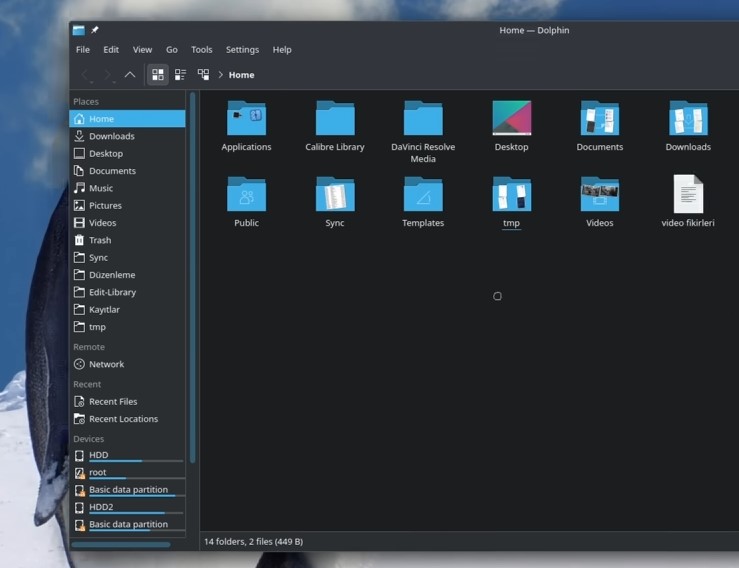Screen dimensions: 739x568
Task: Open Kayıtlar in Places sidebar
Action: tap(127, 310)
